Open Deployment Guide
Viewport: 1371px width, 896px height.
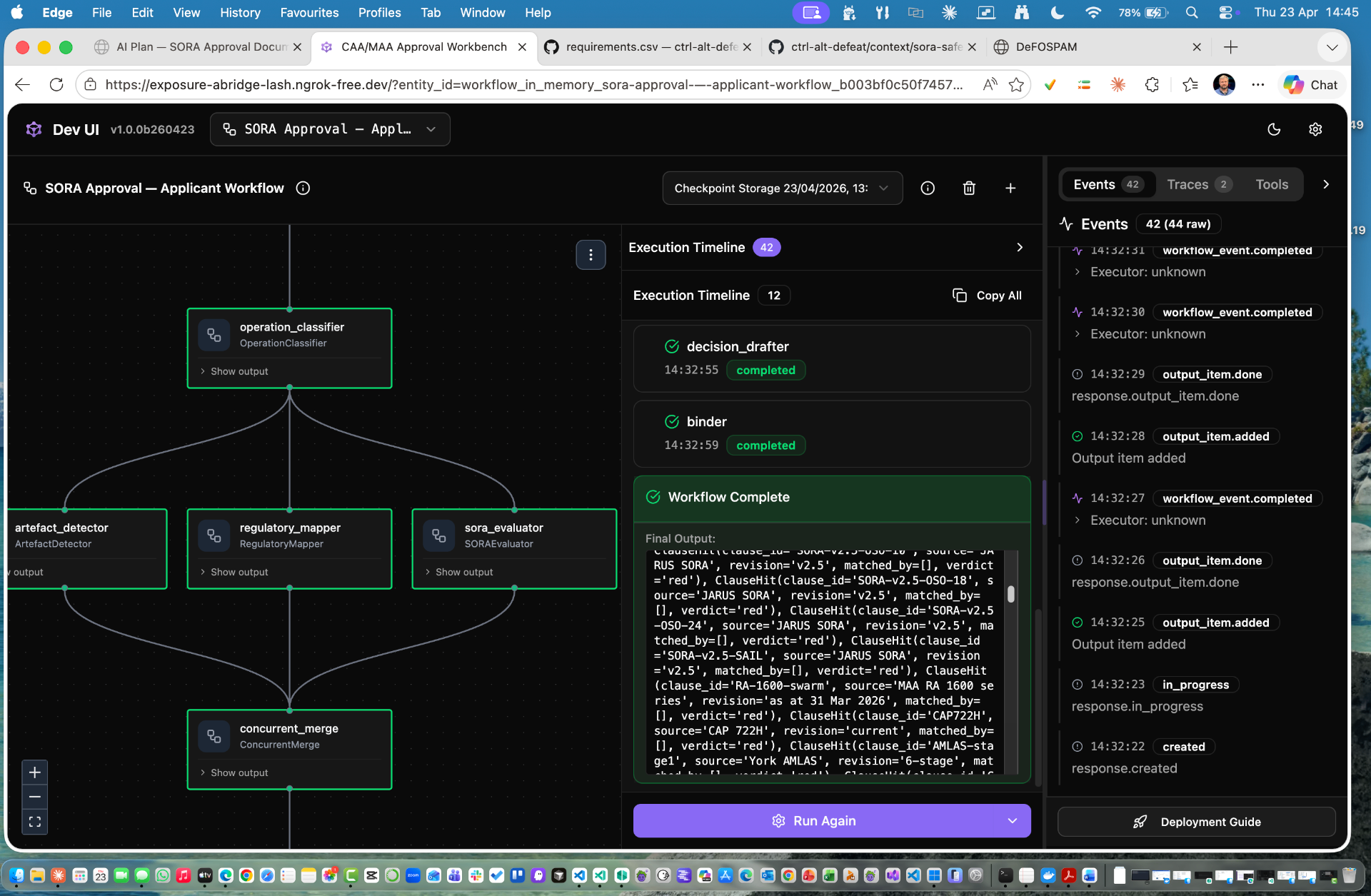coord(1196,822)
